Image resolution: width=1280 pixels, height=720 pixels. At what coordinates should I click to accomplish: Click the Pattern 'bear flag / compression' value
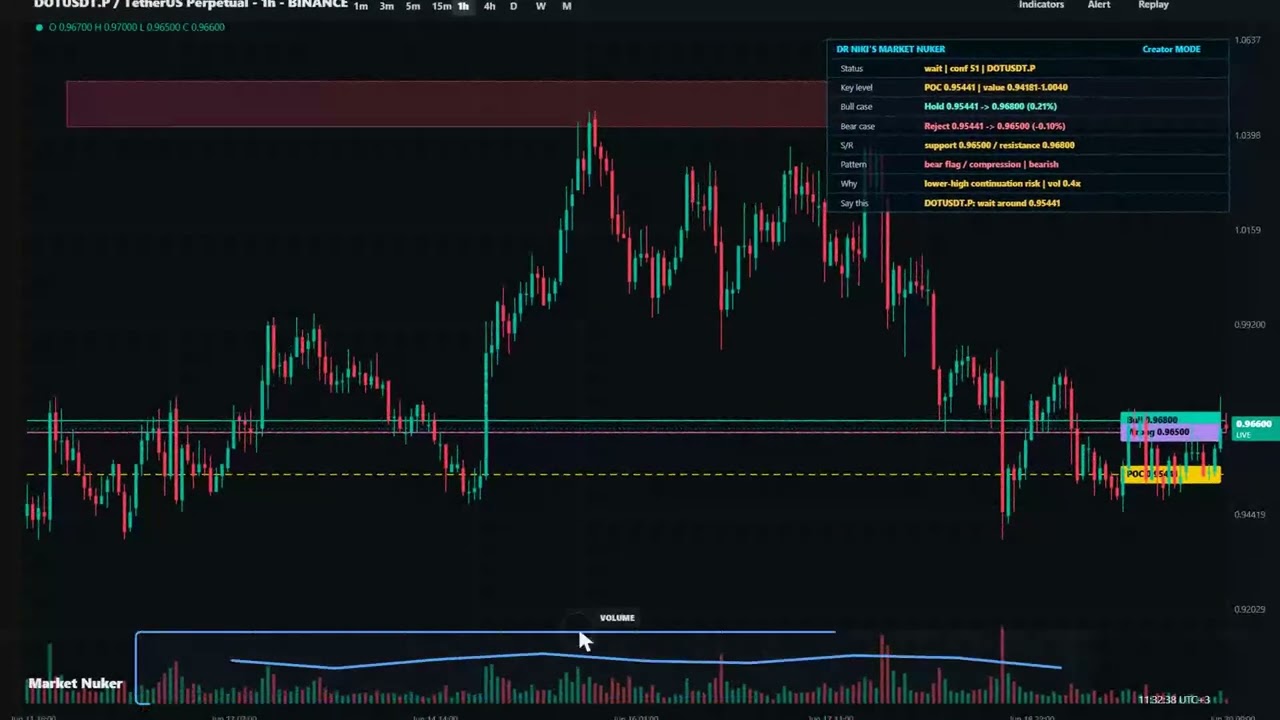pyautogui.click(x=991, y=164)
